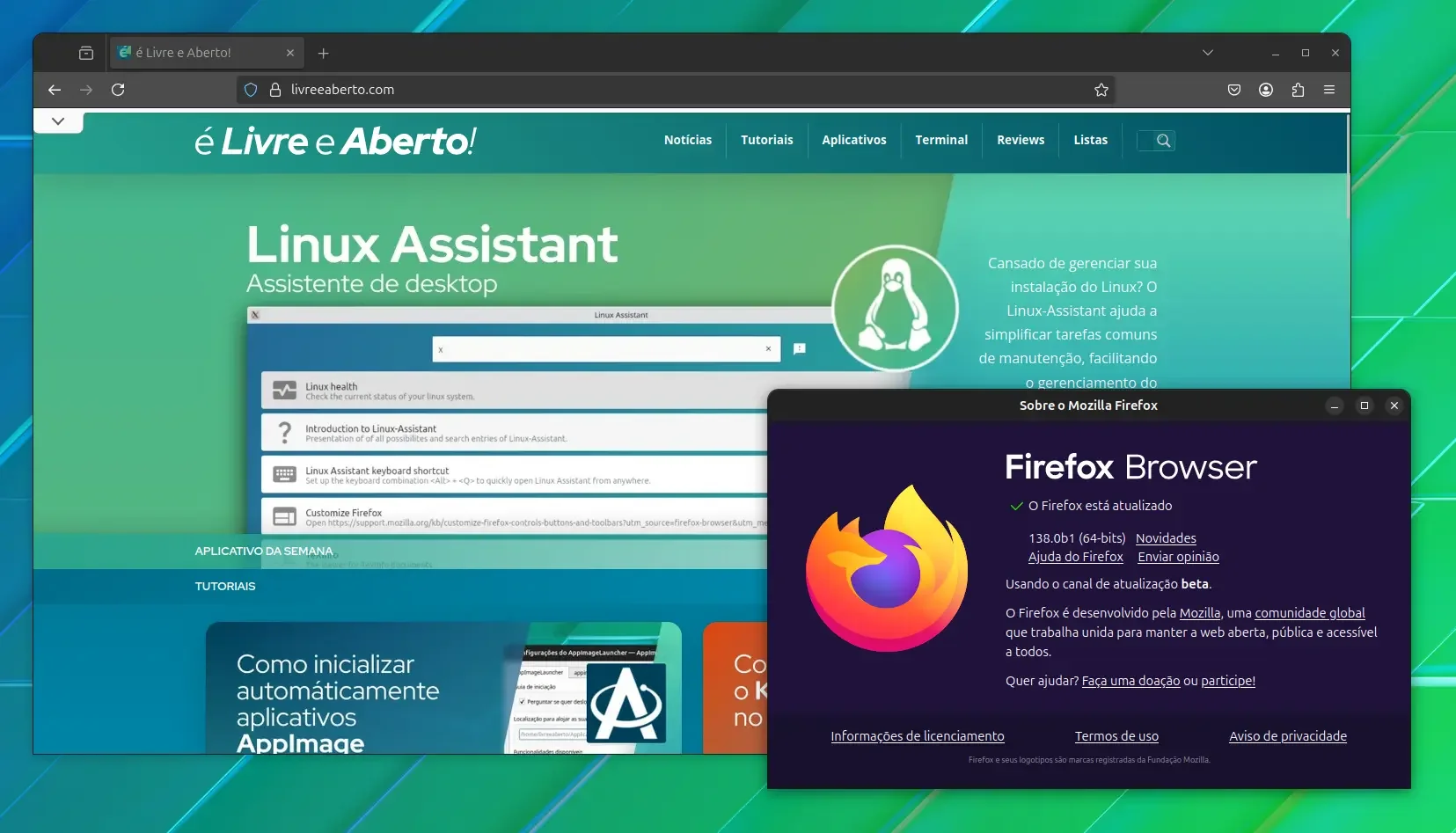Screen dimensions: 1456x833
Task: Click the "138.0b1 (64-bits)" version text
Action: pos(1077,538)
